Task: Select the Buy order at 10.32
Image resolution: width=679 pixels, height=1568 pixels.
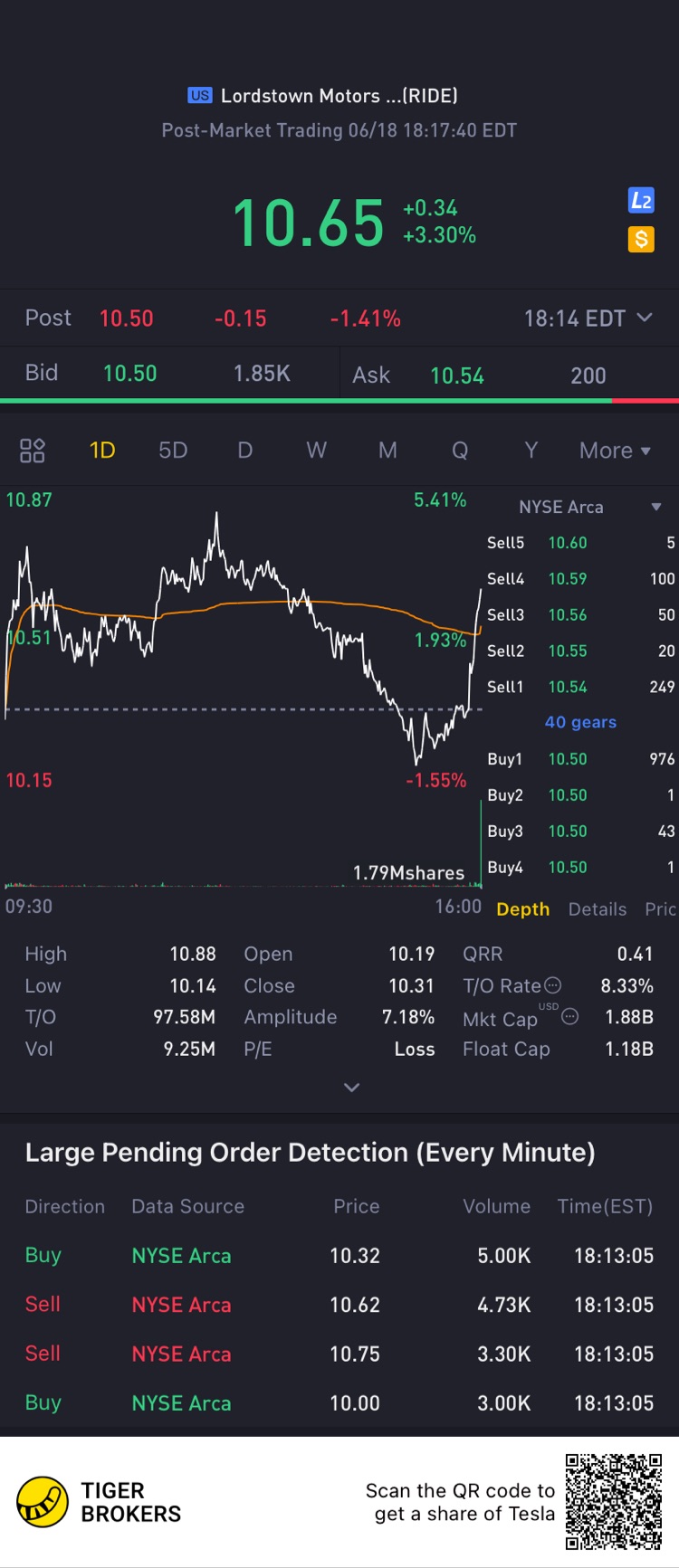Action: (339, 1256)
